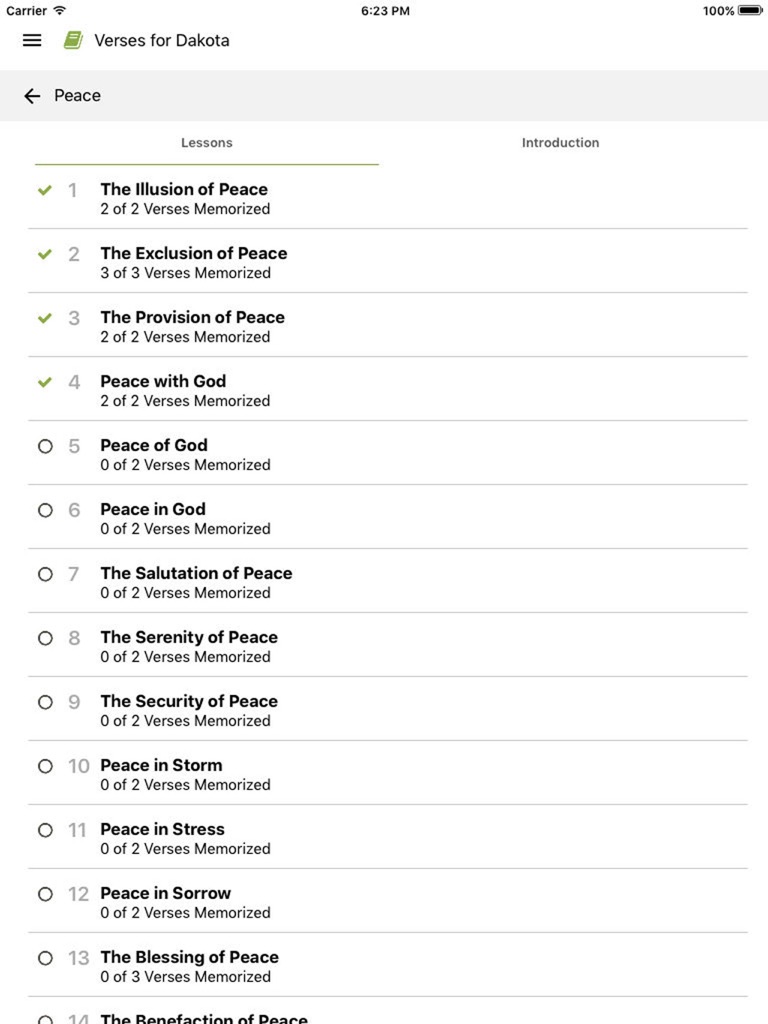Viewport: 768px width, 1024px height.
Task: Select the Lessons tab
Action: point(207,143)
